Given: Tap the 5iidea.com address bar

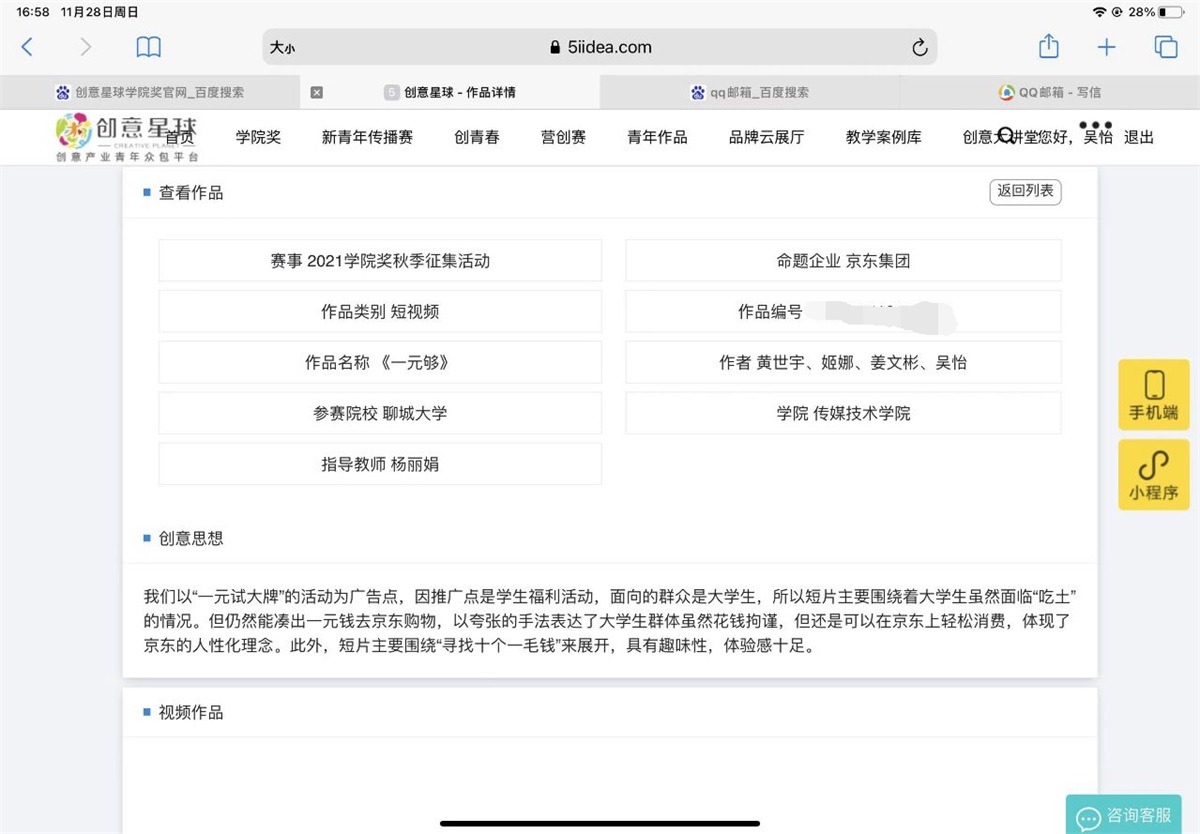Looking at the screenshot, I should coord(600,47).
